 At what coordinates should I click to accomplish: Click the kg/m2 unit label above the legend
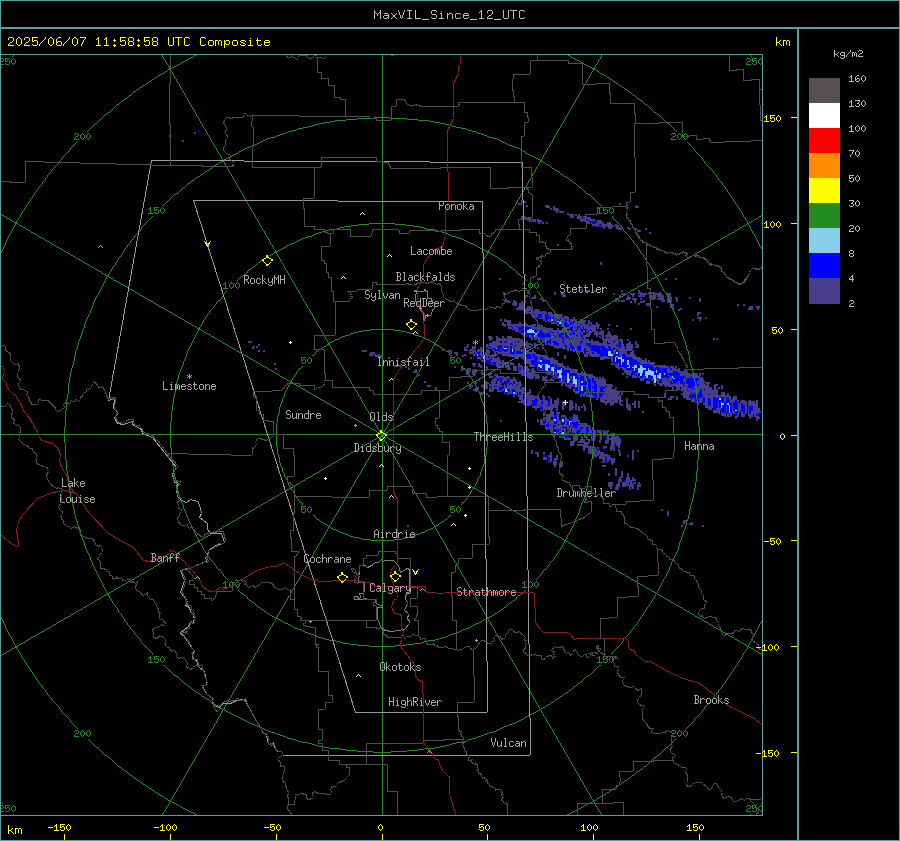(x=848, y=54)
